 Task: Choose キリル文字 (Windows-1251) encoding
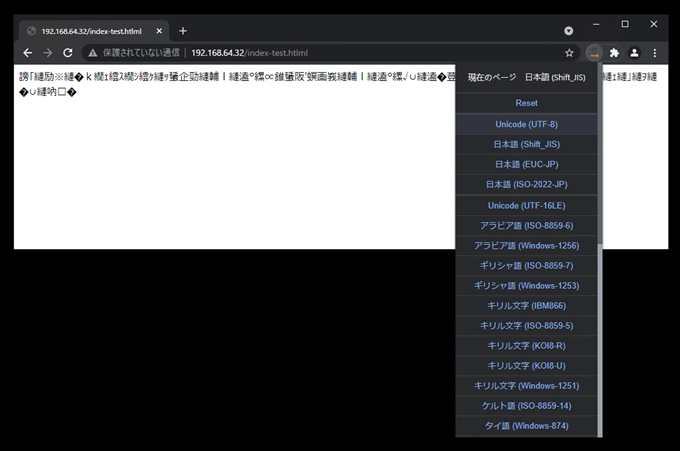[x=526, y=386]
